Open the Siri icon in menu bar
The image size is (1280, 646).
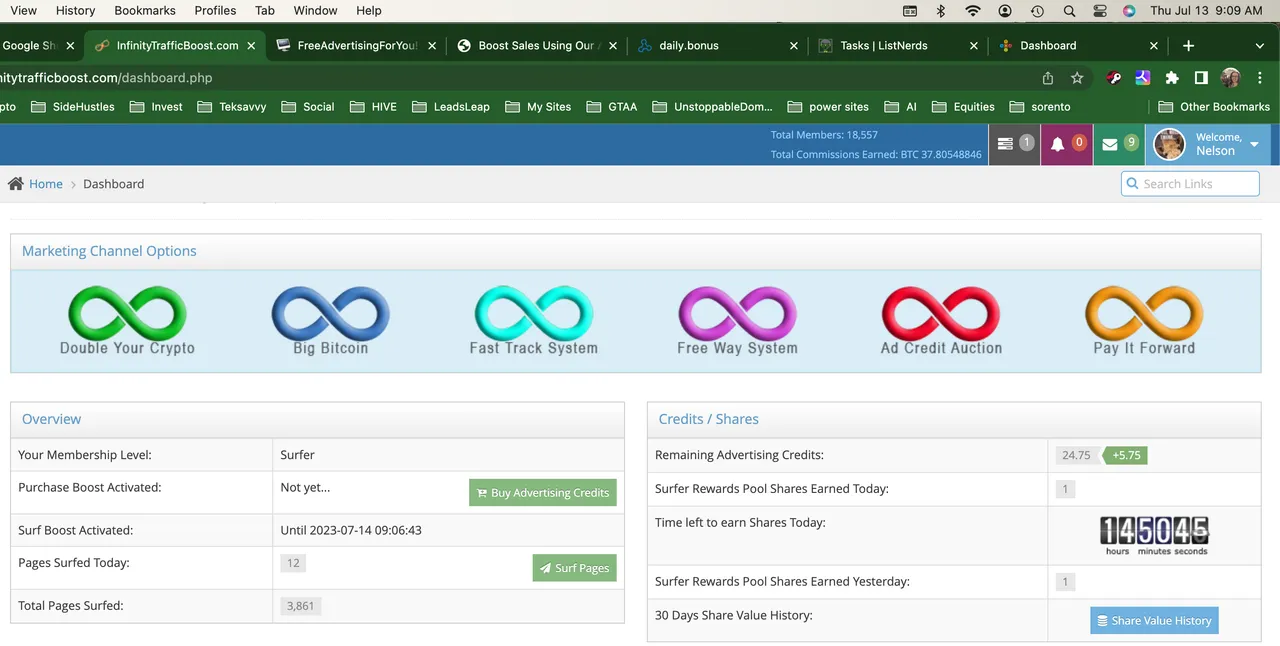1129,11
